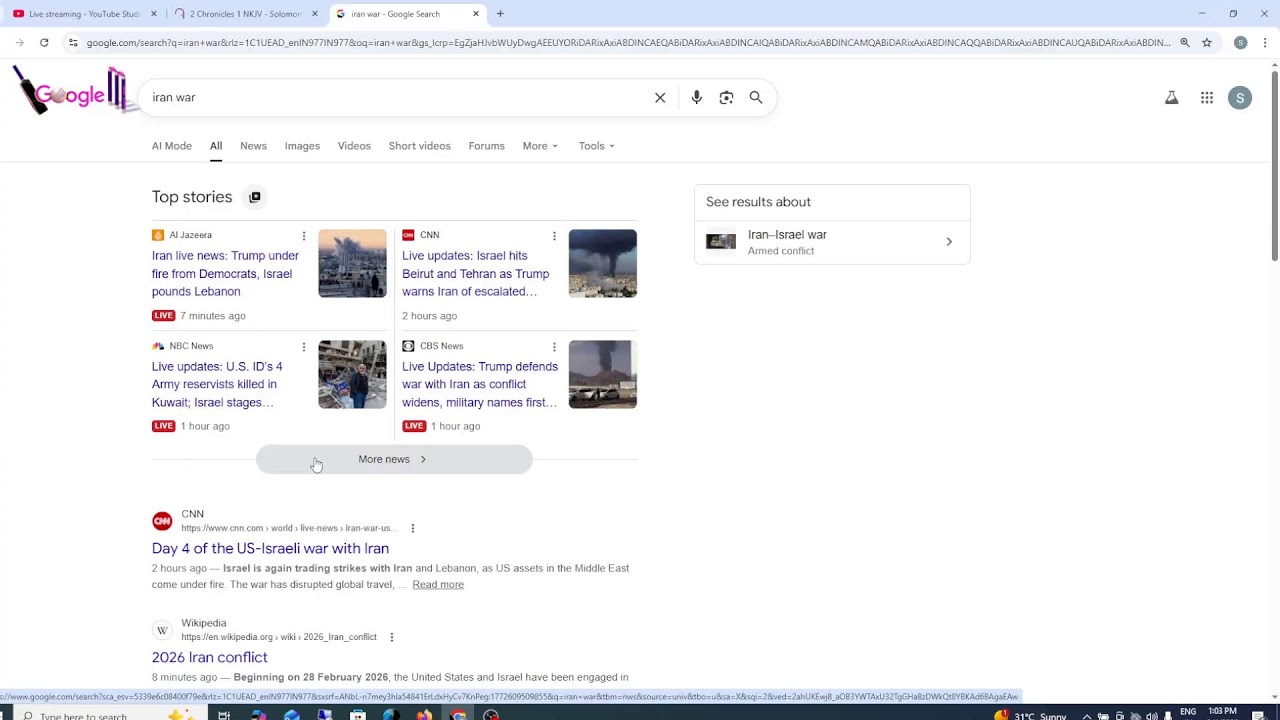
Task: Click the browser address bar URL
Action: (x=628, y=43)
